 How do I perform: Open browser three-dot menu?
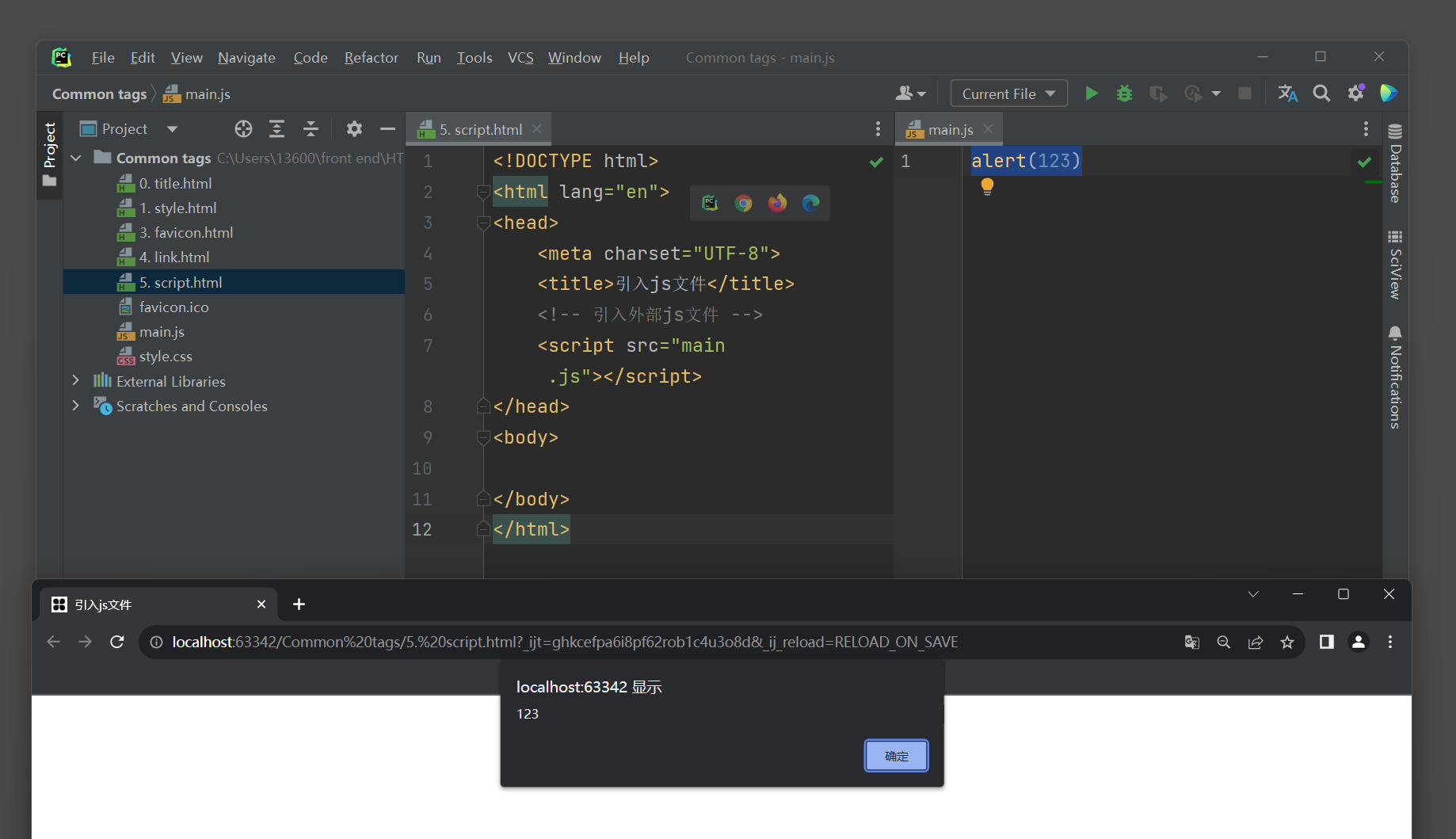point(1390,642)
